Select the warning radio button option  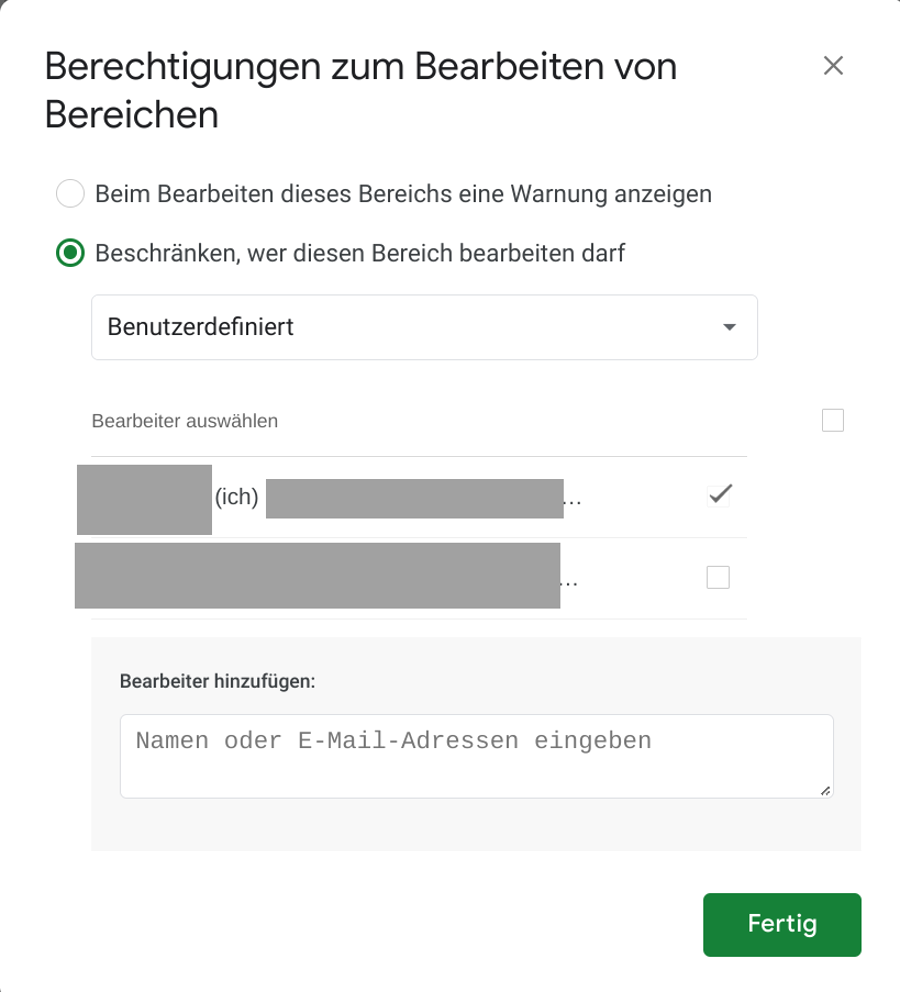pyautogui.click(x=68, y=193)
